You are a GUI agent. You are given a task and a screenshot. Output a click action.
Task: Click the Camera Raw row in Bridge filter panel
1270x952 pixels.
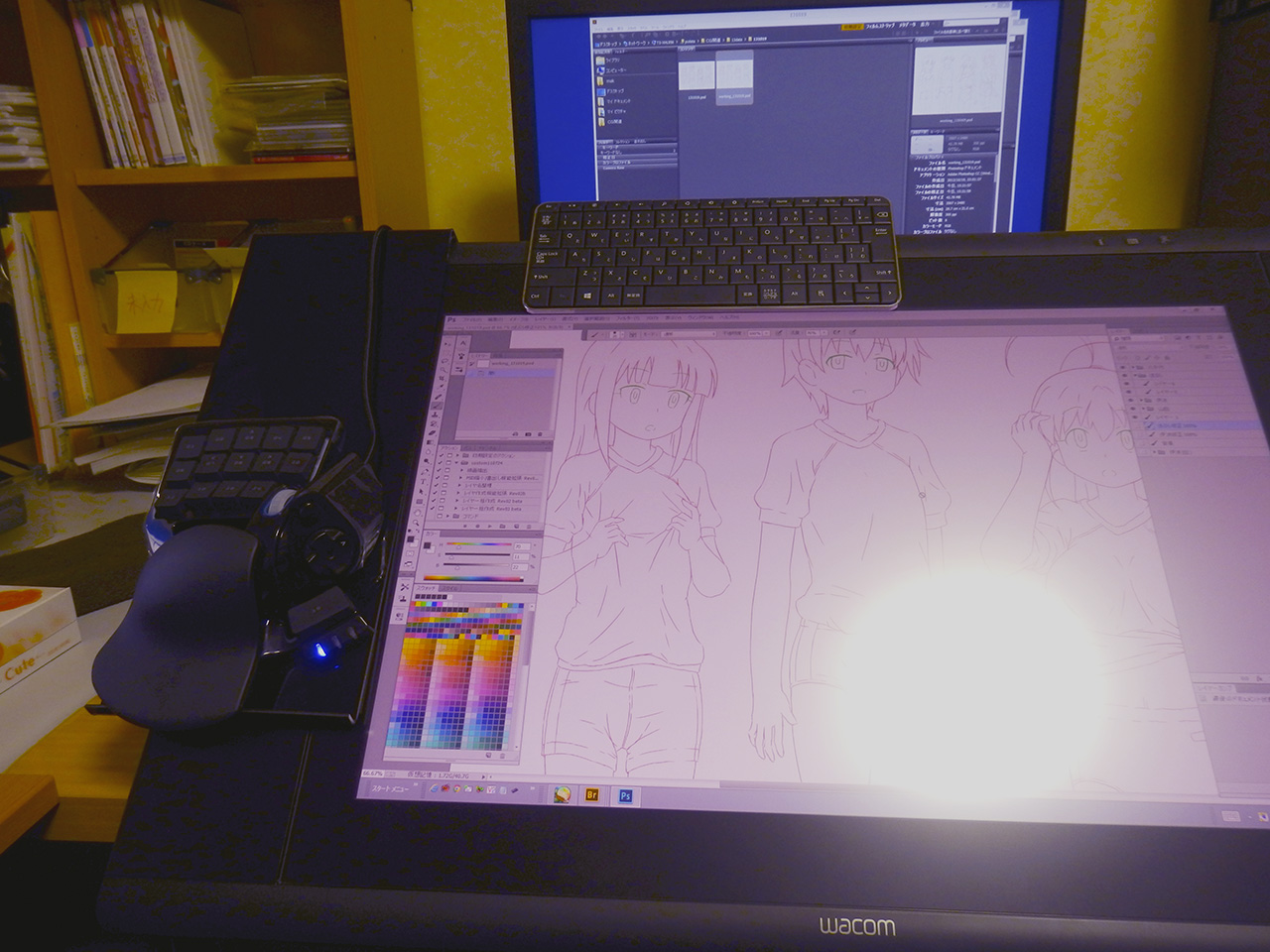[x=637, y=169]
